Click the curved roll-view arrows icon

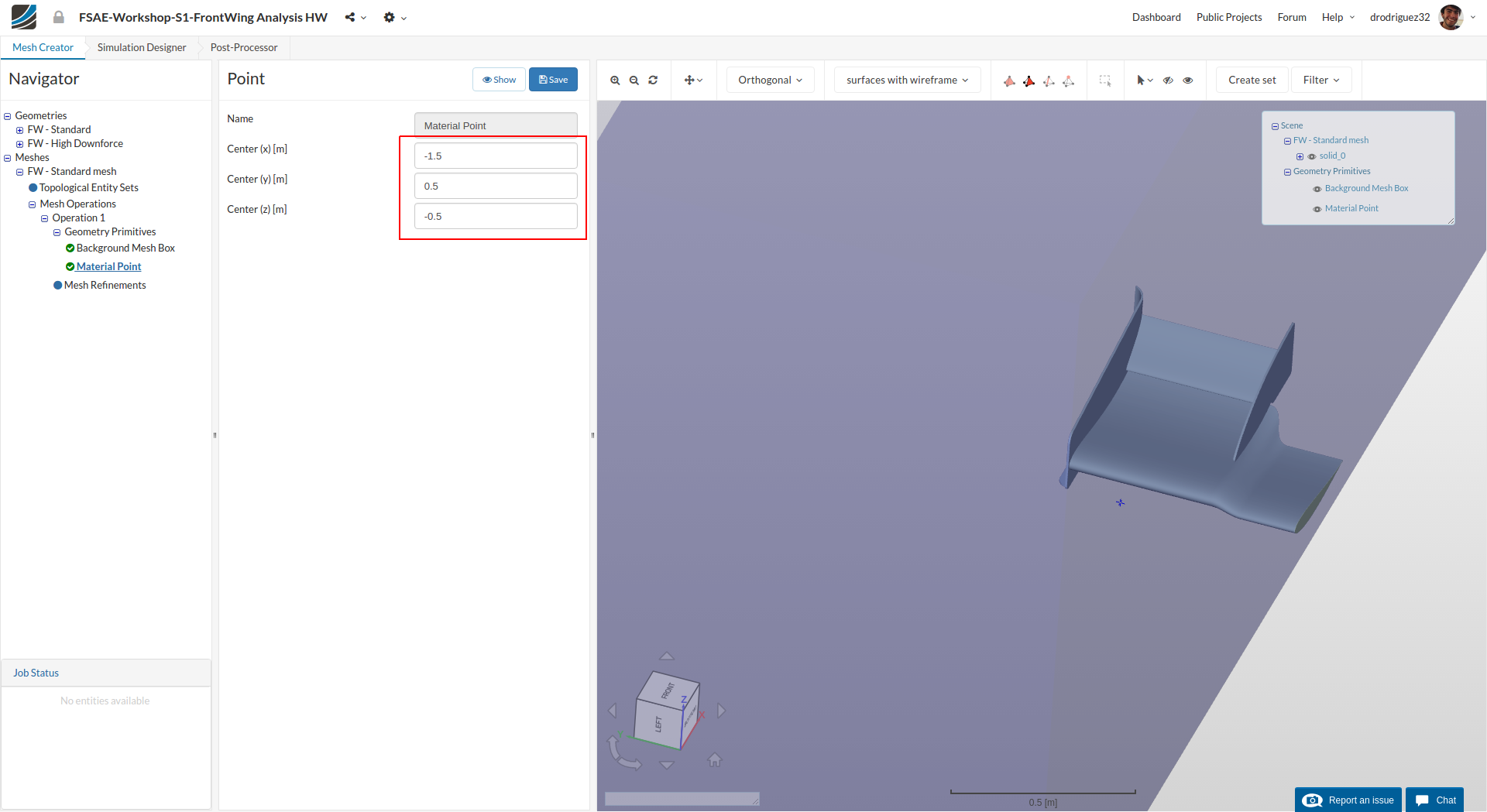pyautogui.click(x=623, y=753)
